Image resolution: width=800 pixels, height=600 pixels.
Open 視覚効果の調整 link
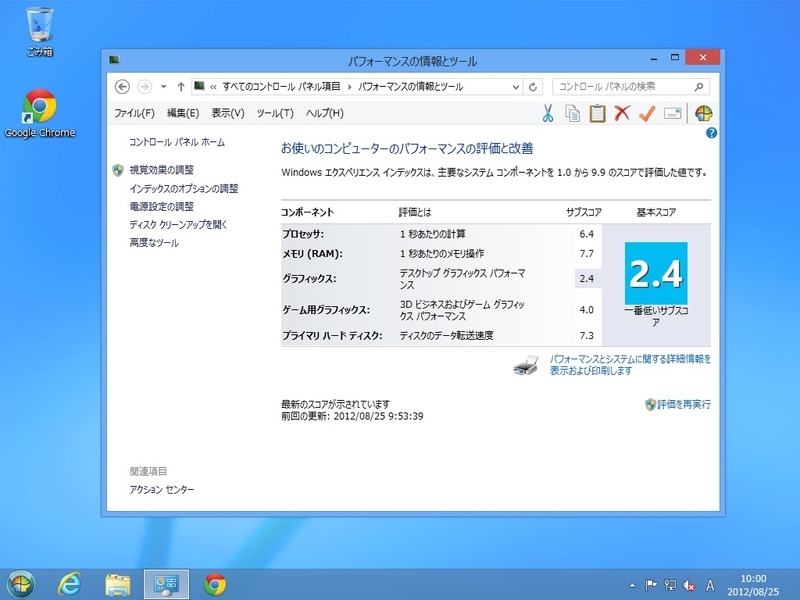pos(162,170)
